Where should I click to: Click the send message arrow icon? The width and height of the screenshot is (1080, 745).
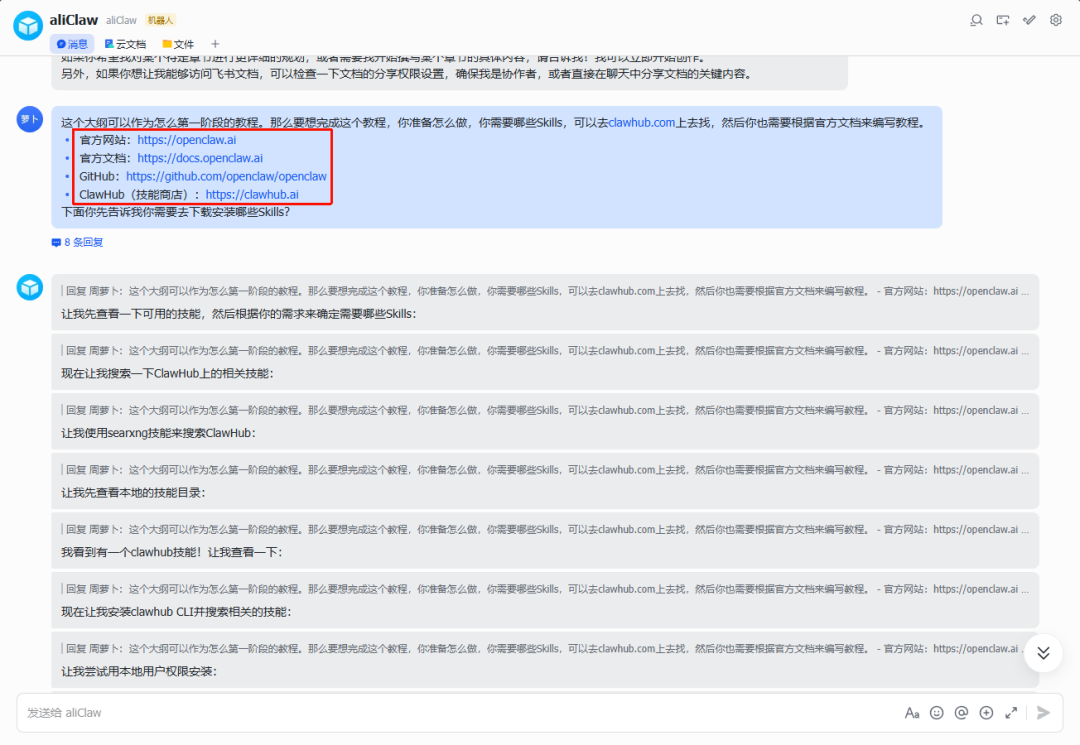[1043, 713]
